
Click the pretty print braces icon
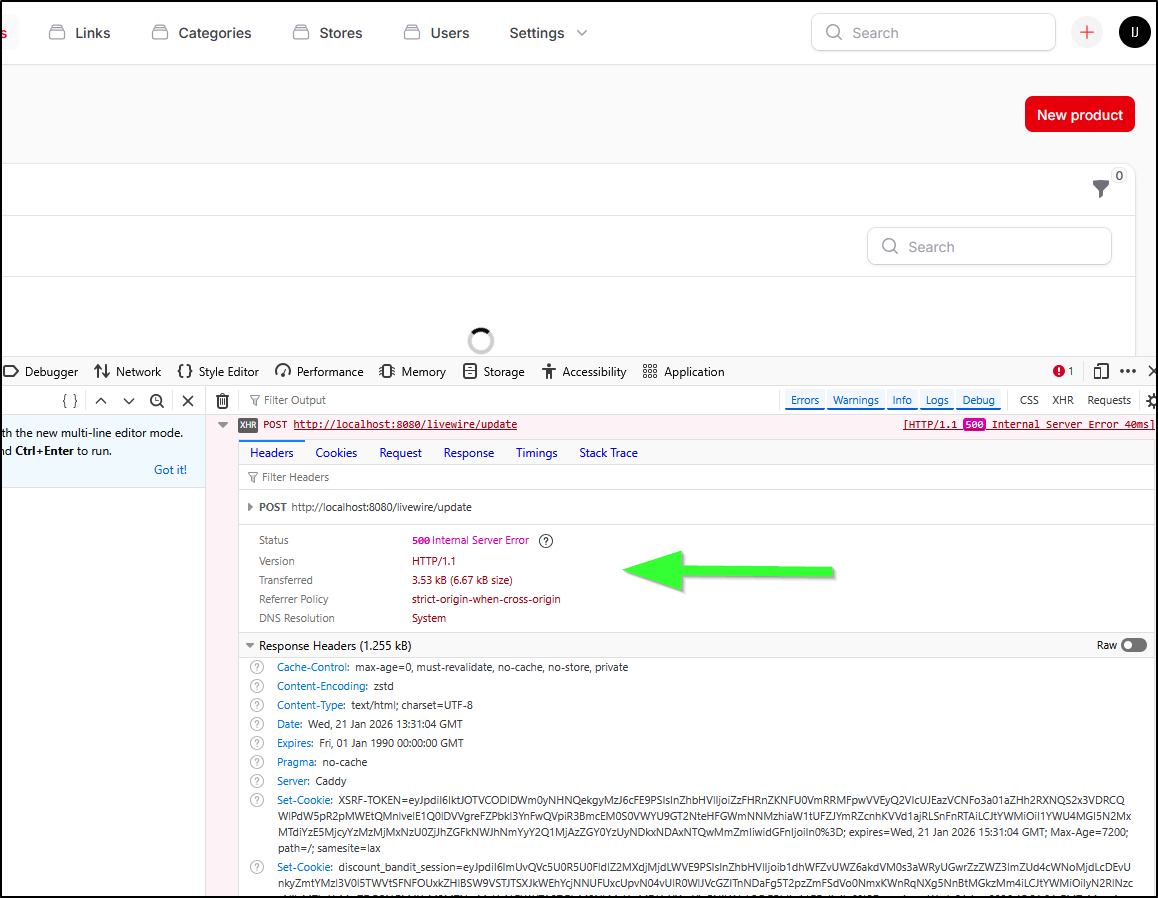point(69,401)
